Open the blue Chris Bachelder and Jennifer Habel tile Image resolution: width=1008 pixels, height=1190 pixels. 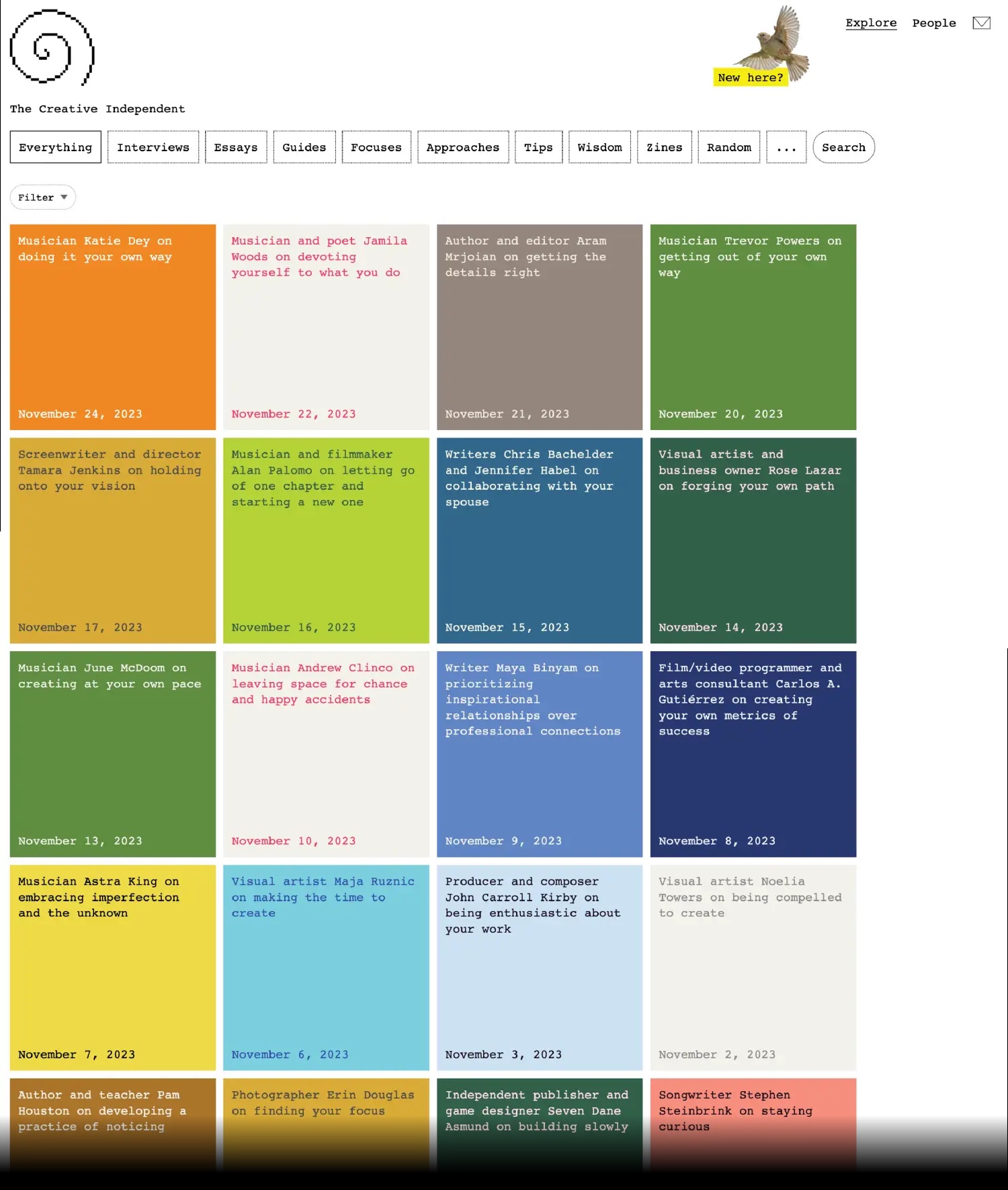point(539,540)
